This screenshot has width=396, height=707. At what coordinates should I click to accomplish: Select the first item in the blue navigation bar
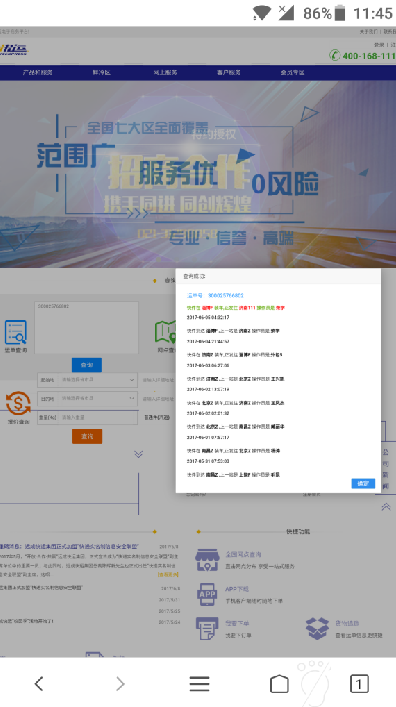tap(38, 72)
